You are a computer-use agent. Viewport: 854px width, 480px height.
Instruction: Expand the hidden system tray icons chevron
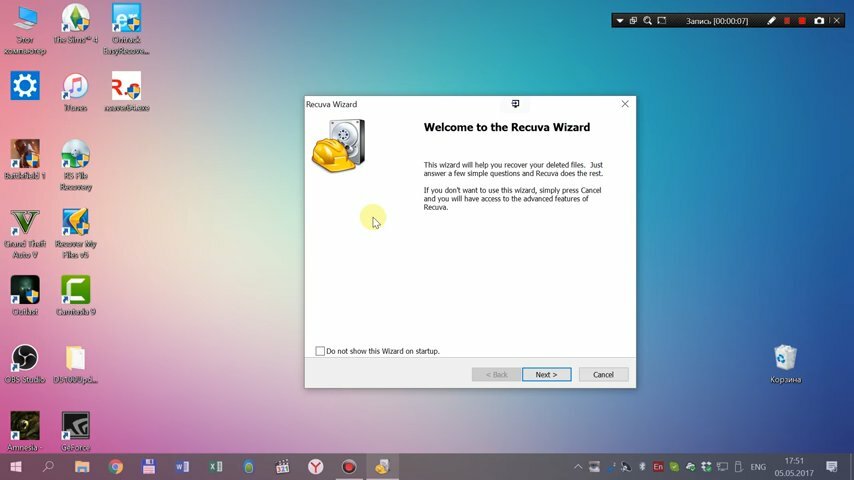click(x=578, y=467)
